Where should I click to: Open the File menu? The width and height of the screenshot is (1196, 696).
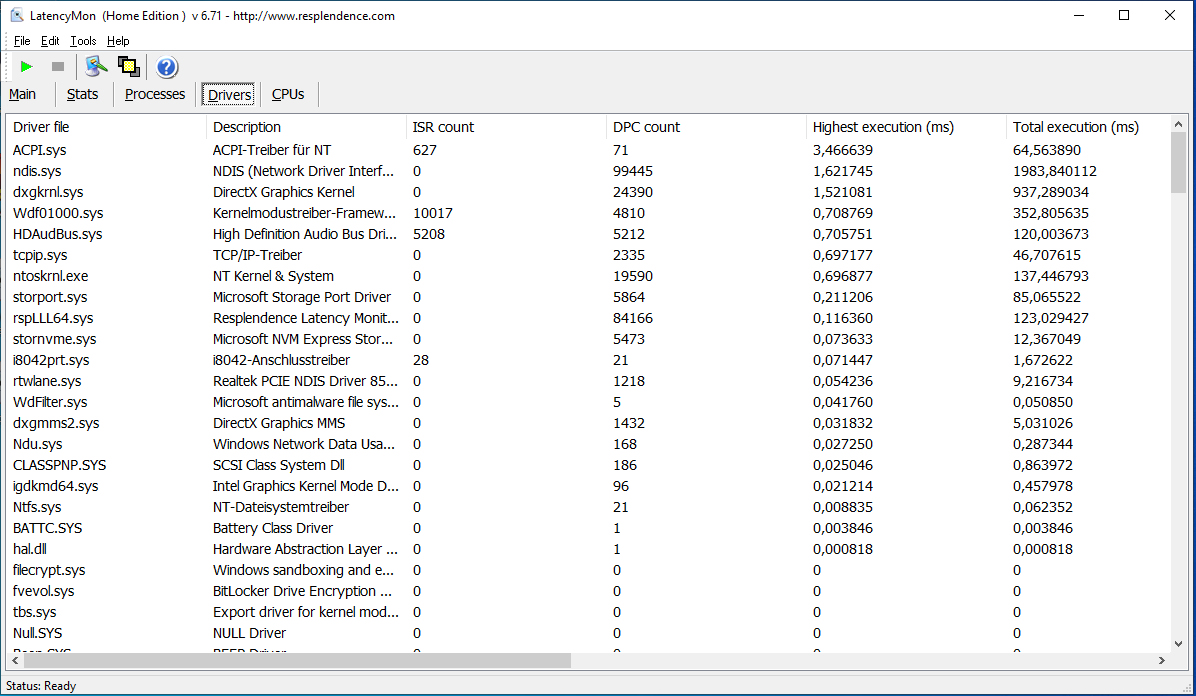click(x=22, y=41)
